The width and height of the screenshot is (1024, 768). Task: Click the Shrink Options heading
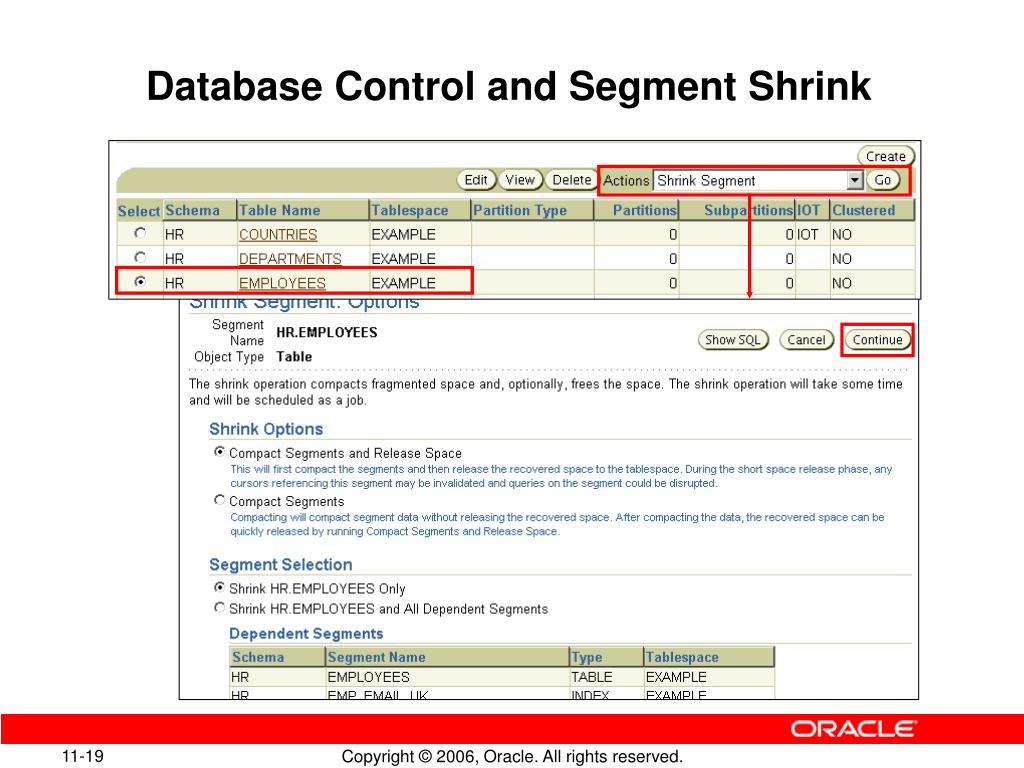(266, 429)
